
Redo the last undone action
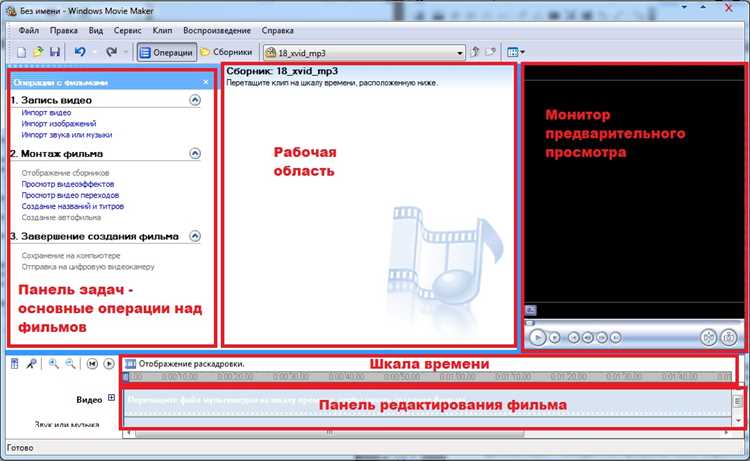point(111,52)
